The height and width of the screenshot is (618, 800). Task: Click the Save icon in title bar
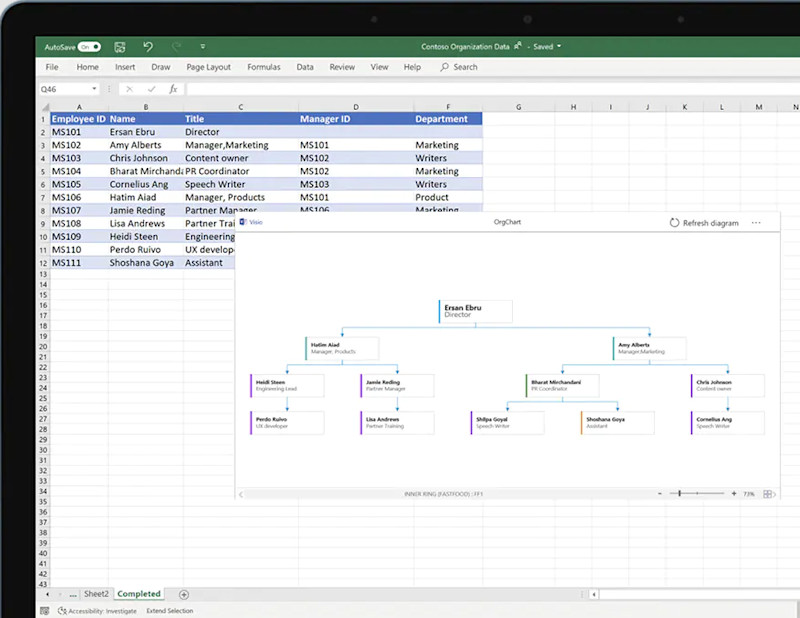pos(120,47)
